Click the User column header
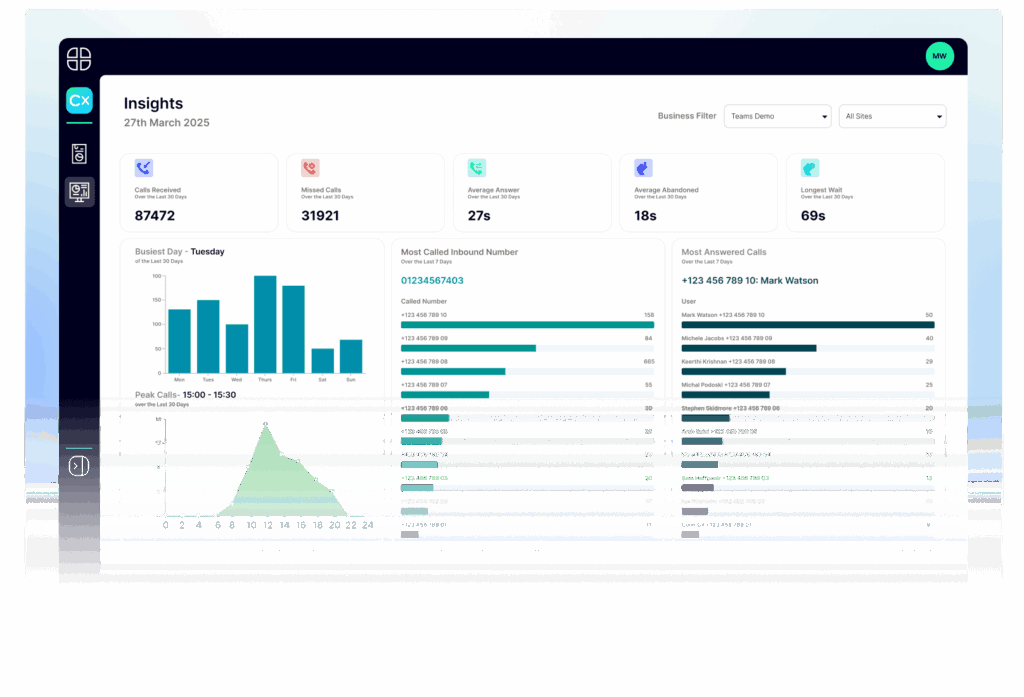This screenshot has width=1024, height=697. (x=688, y=301)
